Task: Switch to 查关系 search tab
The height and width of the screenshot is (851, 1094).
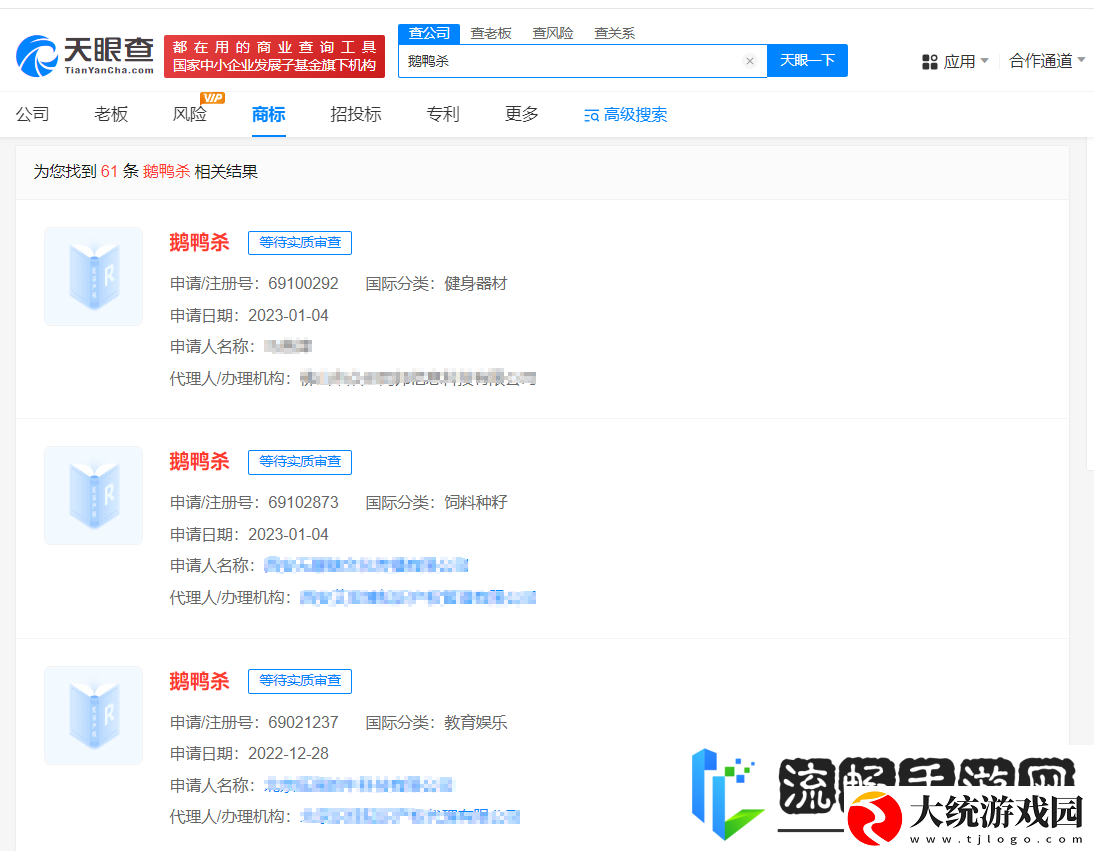Action: tap(615, 33)
